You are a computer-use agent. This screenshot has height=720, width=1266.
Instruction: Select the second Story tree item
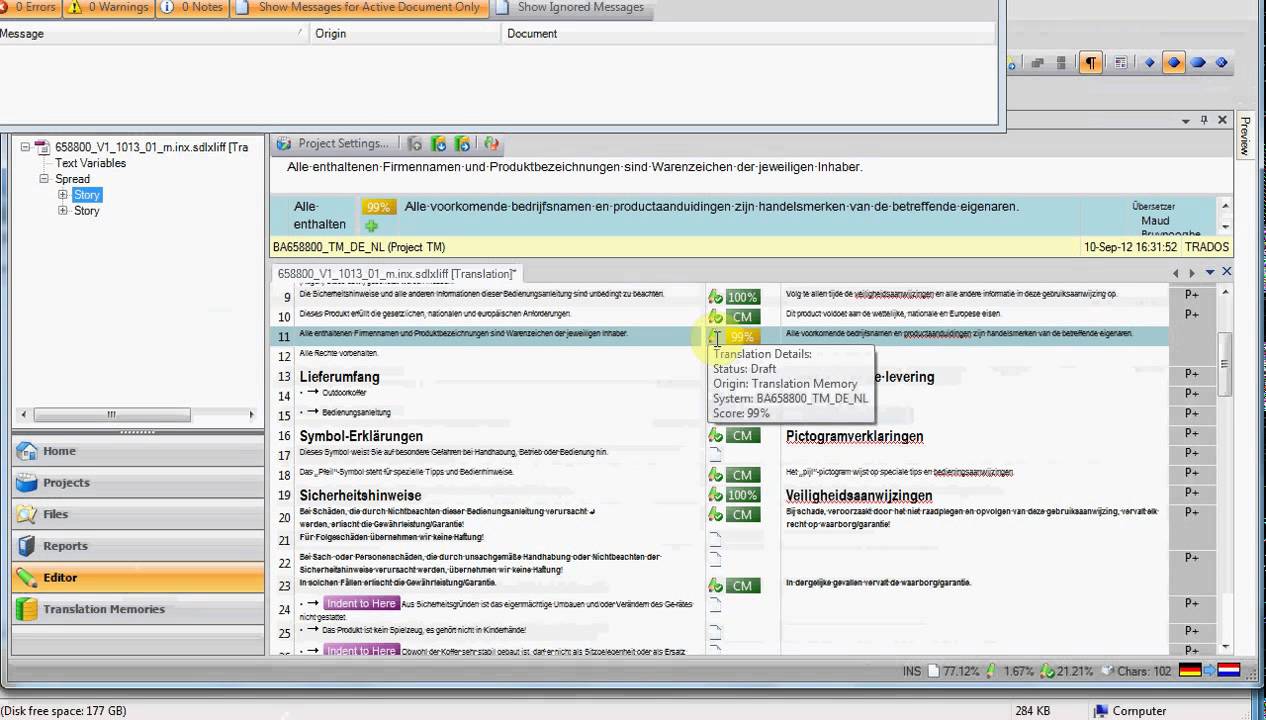[87, 211]
